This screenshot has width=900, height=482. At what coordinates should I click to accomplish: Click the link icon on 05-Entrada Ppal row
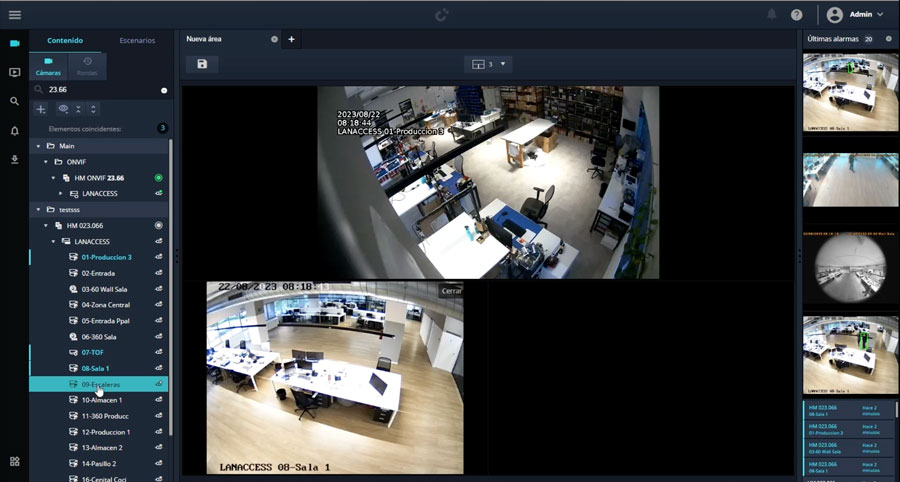(x=159, y=321)
